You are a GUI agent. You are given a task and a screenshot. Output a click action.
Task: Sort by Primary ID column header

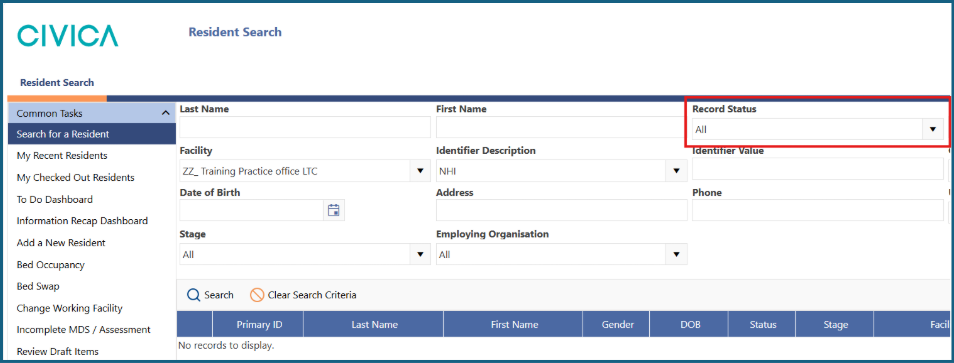point(258,325)
